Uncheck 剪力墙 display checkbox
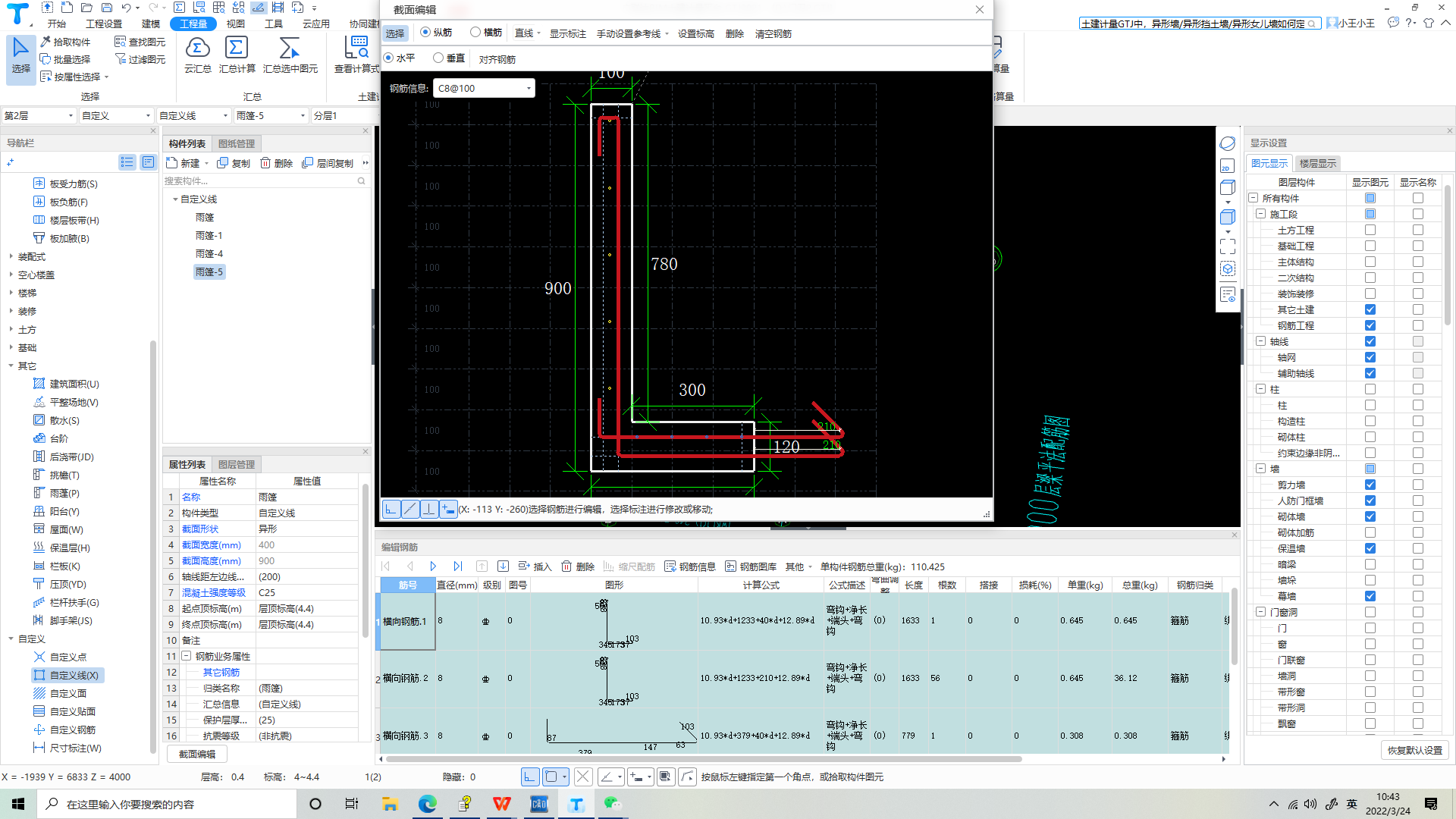Viewport: 1456px width, 819px height. click(1370, 485)
